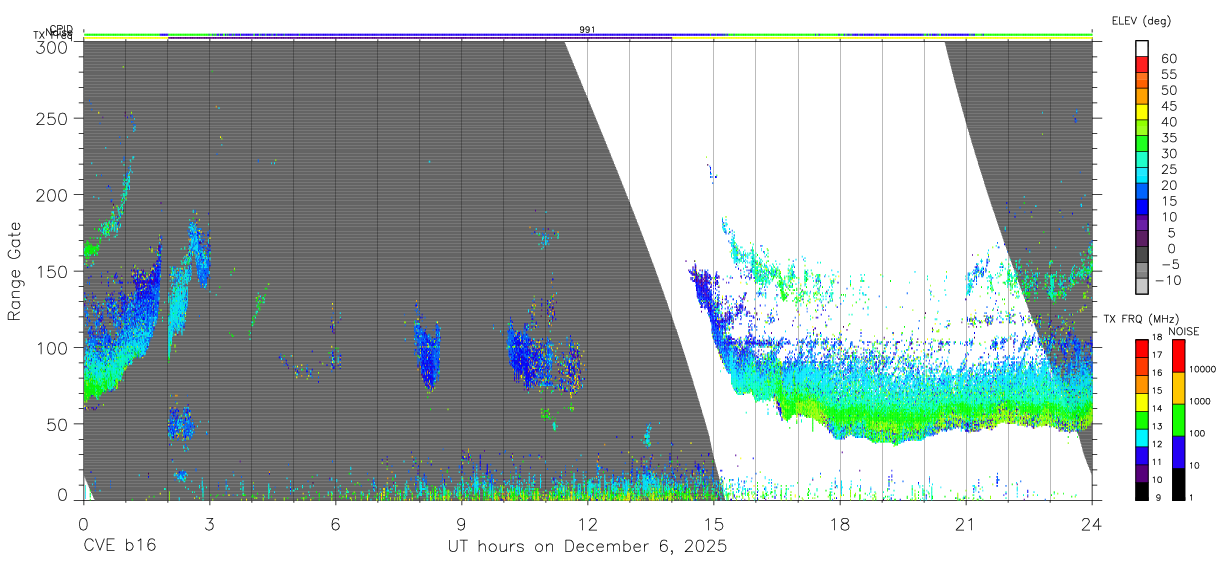Screen dimensions: 1228x567
Task: Click the yellow 40–45 degree elevation swatch
Action: pos(1142,113)
